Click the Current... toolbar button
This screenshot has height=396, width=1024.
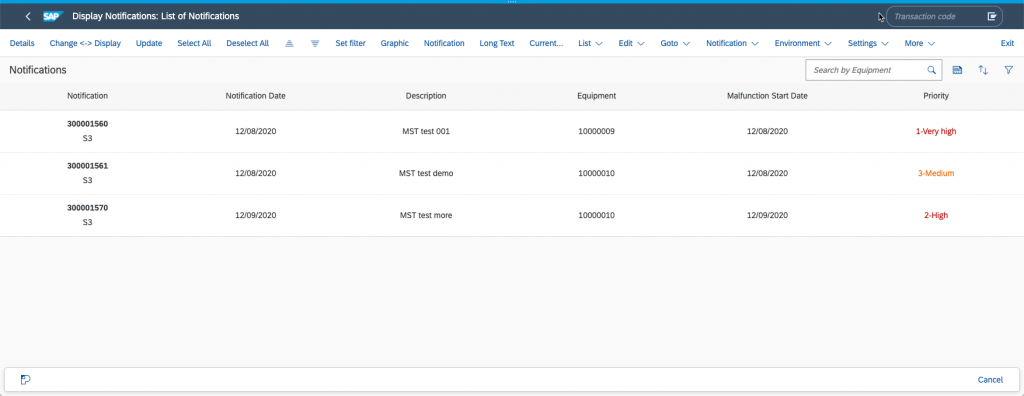(546, 43)
